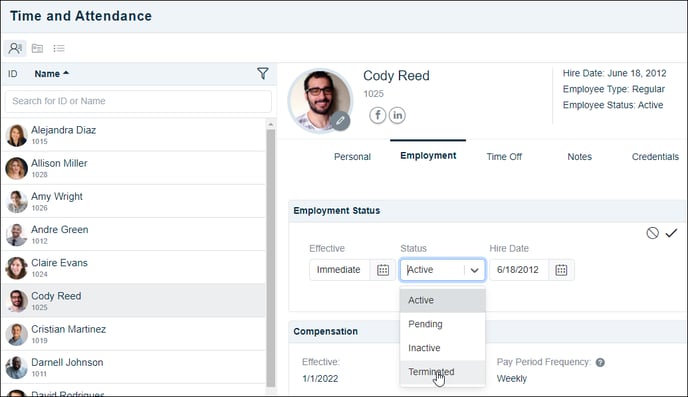The image size is (688, 397).
Task: Cancel employment status edit circle-slash icon
Action: click(652, 233)
